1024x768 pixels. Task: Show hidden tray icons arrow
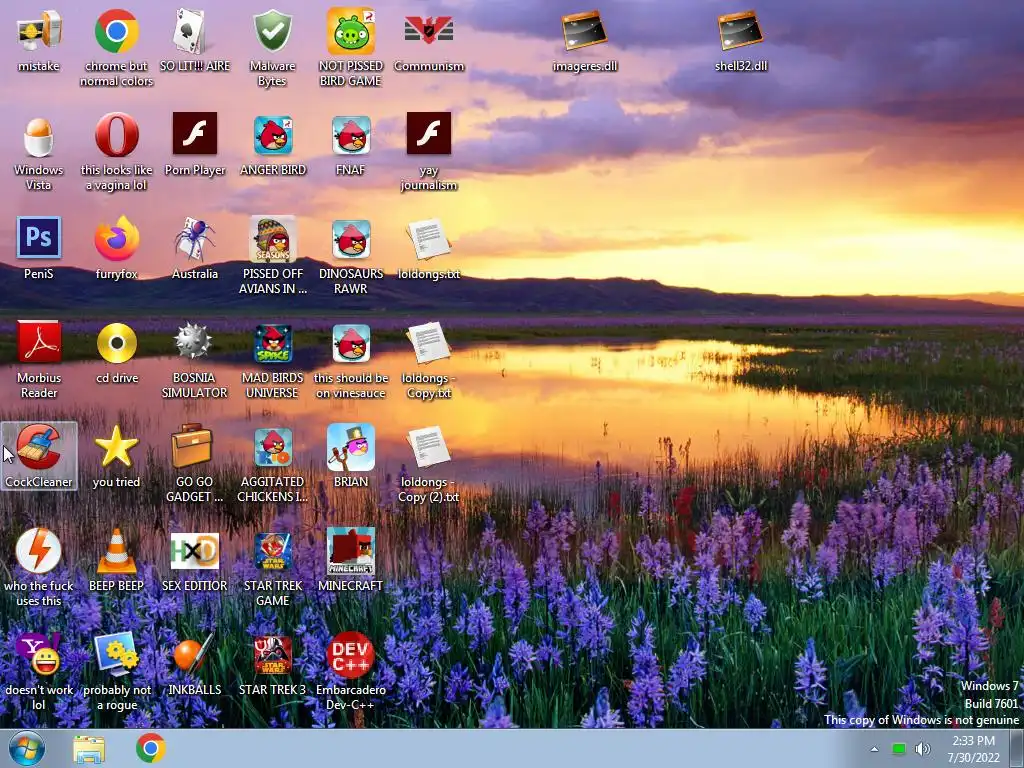874,749
